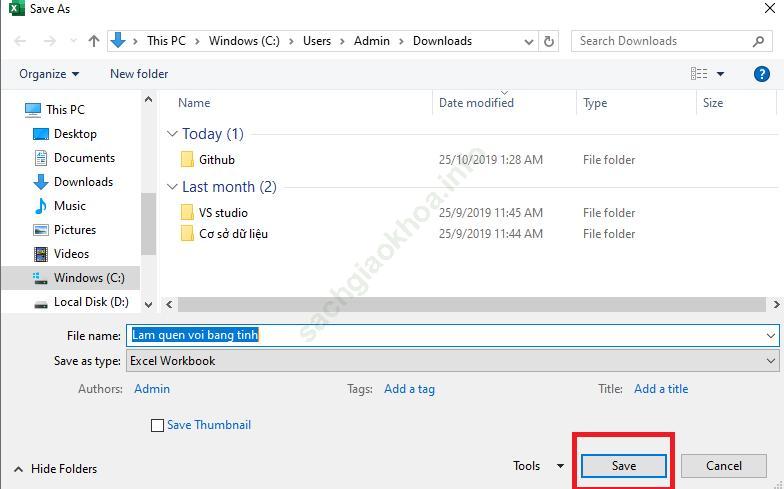Sort files by the Size column
The height and width of the screenshot is (489, 784).
tap(713, 102)
